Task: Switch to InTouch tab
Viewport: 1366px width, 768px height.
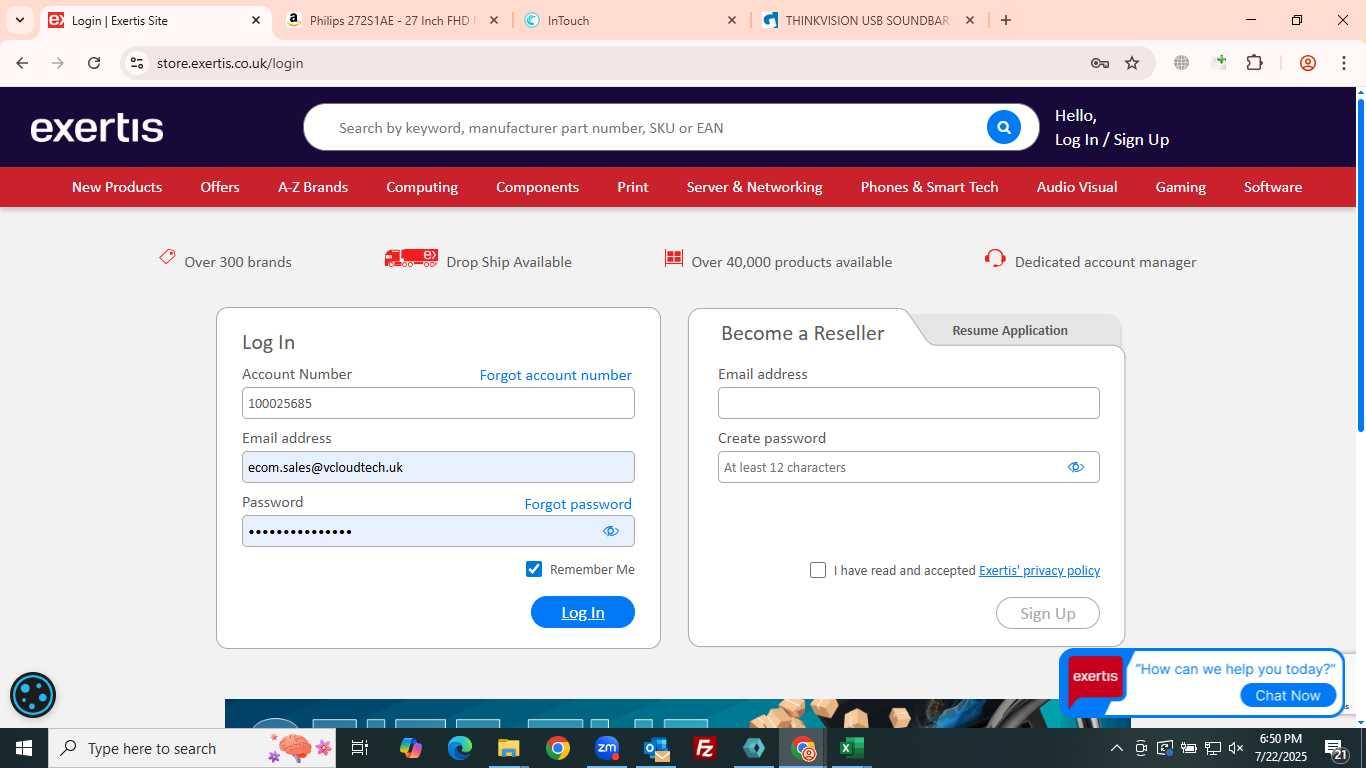Action: click(631, 20)
